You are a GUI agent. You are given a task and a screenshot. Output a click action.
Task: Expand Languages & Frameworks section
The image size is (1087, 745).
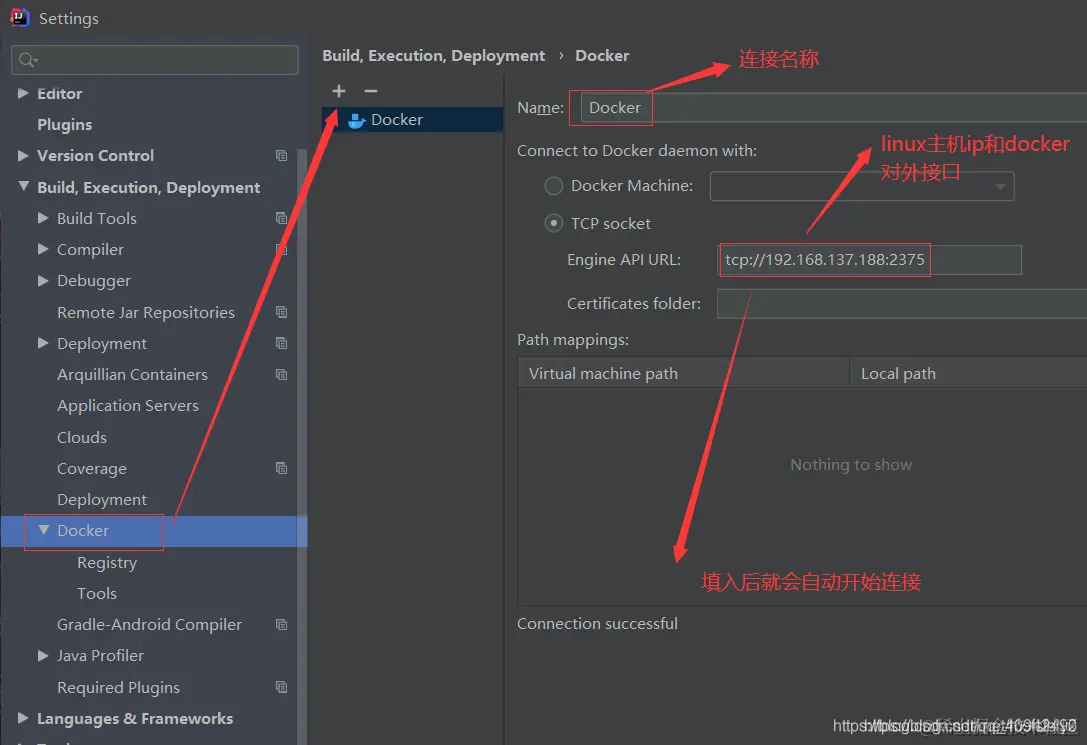[x=23, y=718]
